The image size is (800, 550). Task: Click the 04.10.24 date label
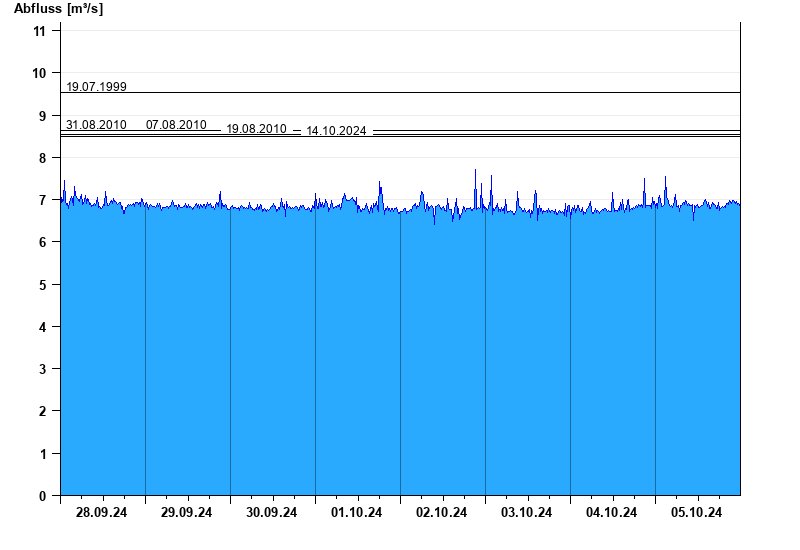612,513
